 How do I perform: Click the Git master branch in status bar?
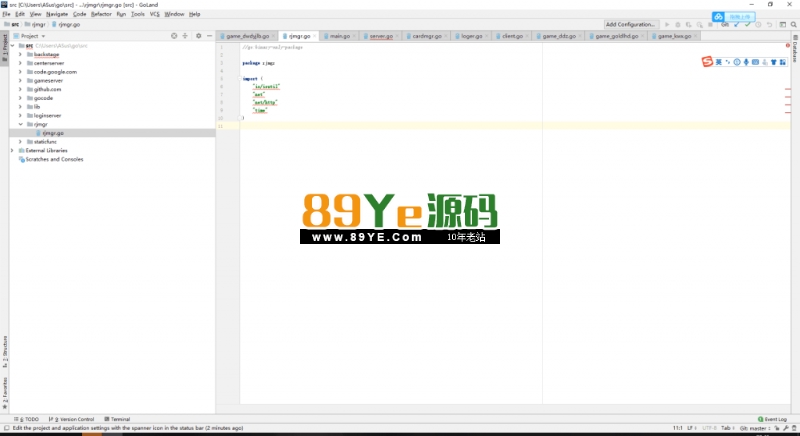[x=753, y=428]
